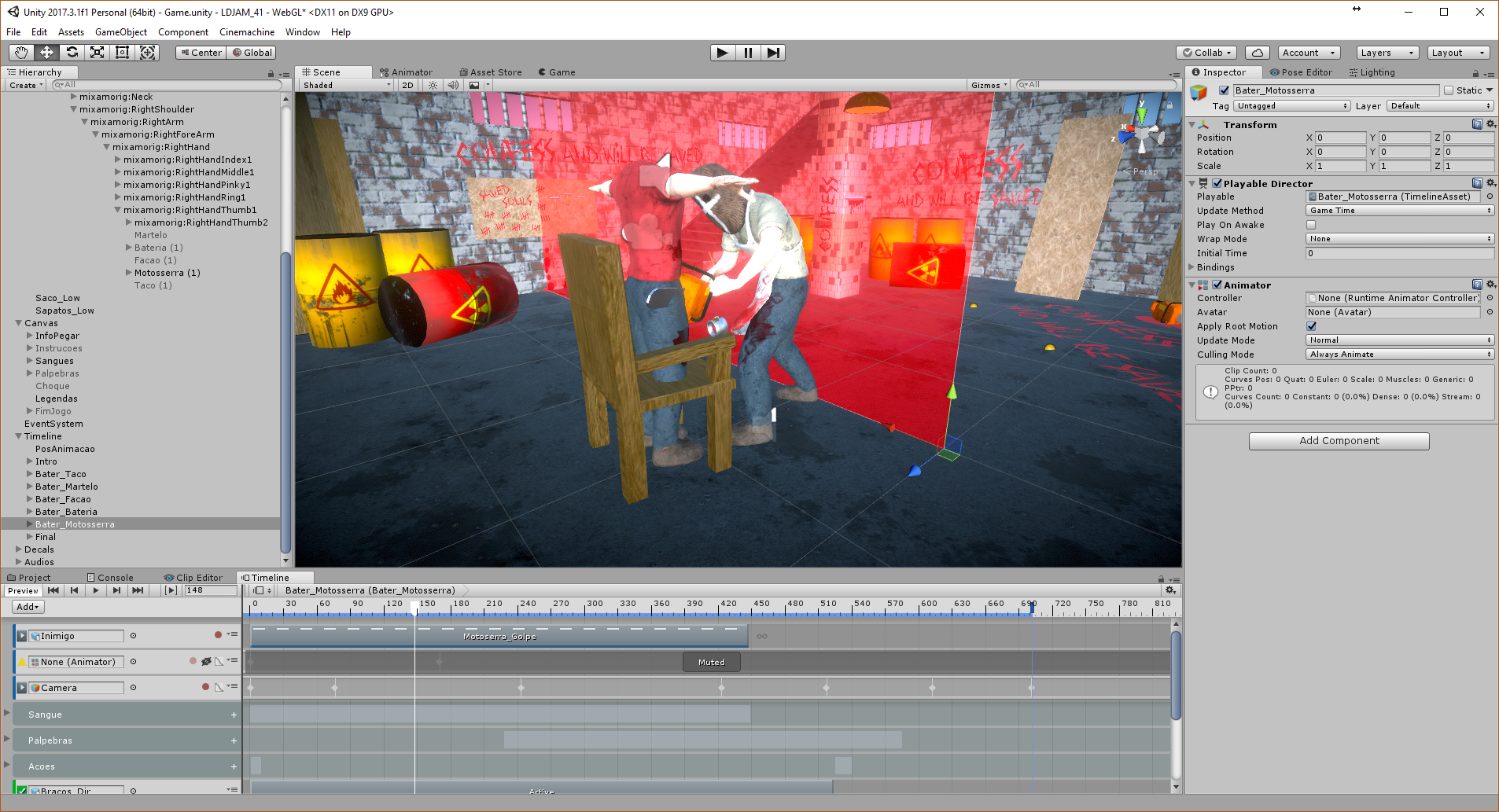Viewport: 1499px width, 812px height.
Task: Toggle scene audio speaker icon
Action: tap(453, 85)
